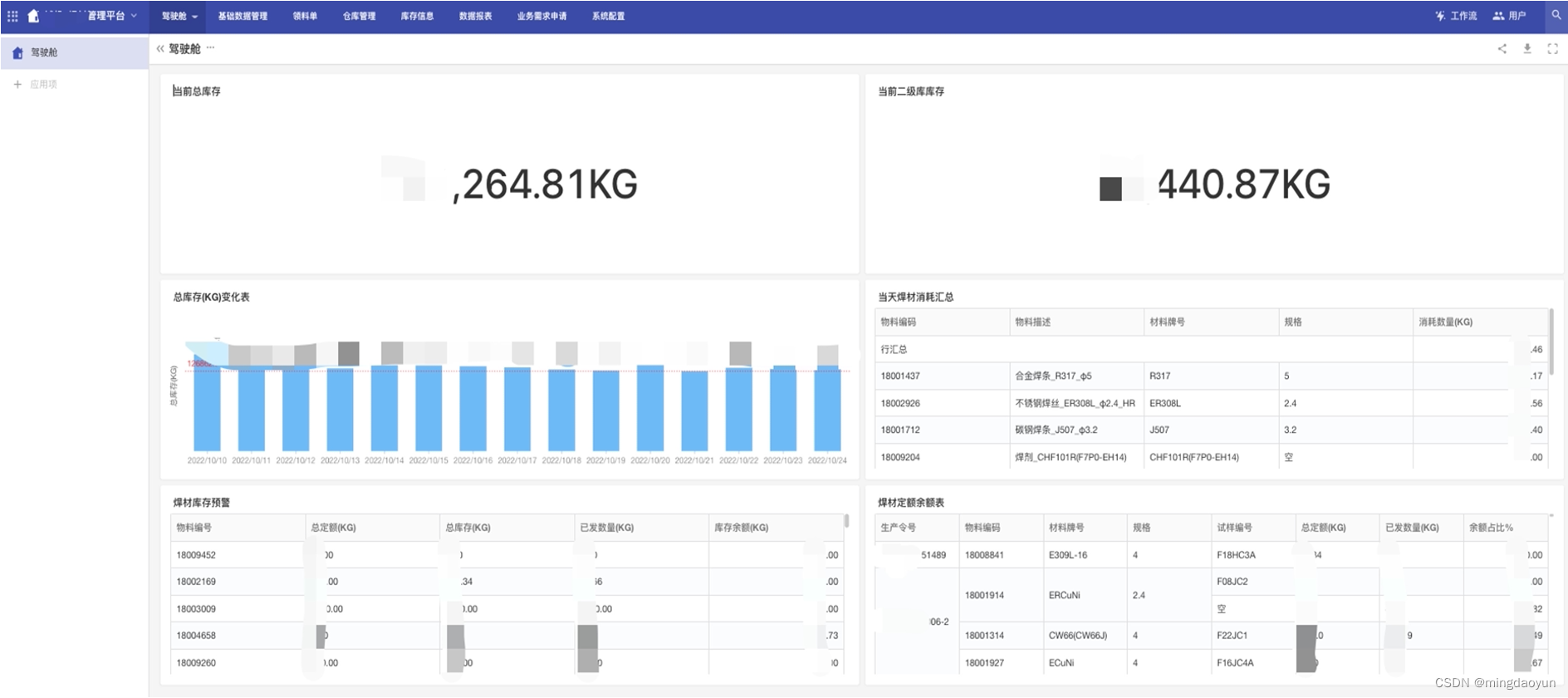The image size is (1568, 698).
Task: Click the 生产令号 column header
Action: [x=917, y=528]
